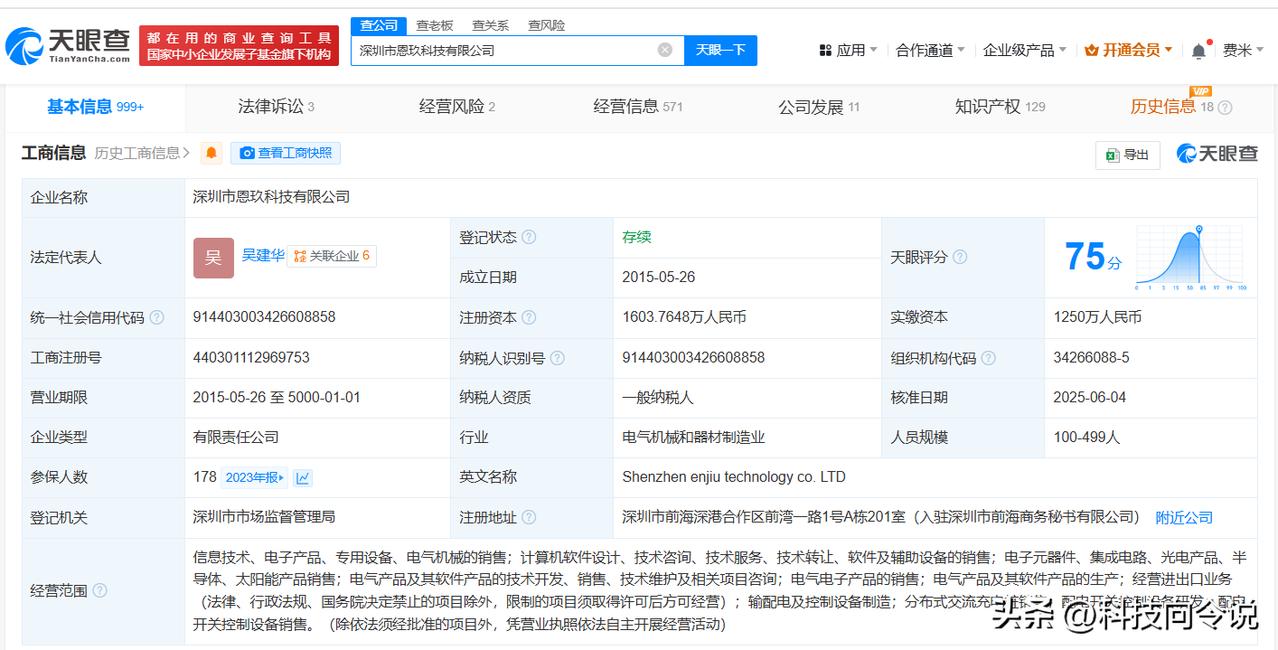Click the 75分 TianYan score
The image size is (1278, 650).
click(1093, 257)
